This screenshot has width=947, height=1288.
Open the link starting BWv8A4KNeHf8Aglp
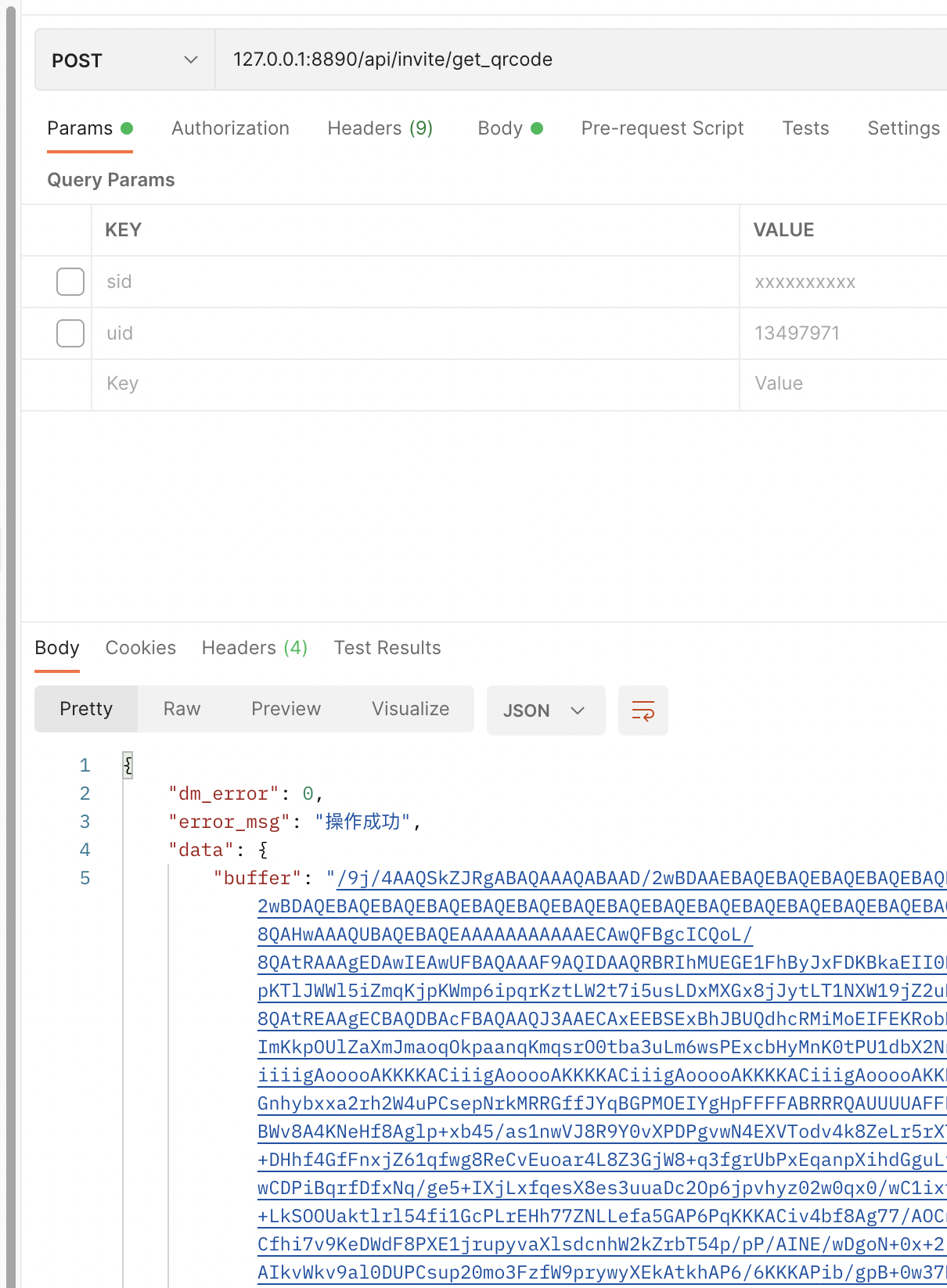602,1131
